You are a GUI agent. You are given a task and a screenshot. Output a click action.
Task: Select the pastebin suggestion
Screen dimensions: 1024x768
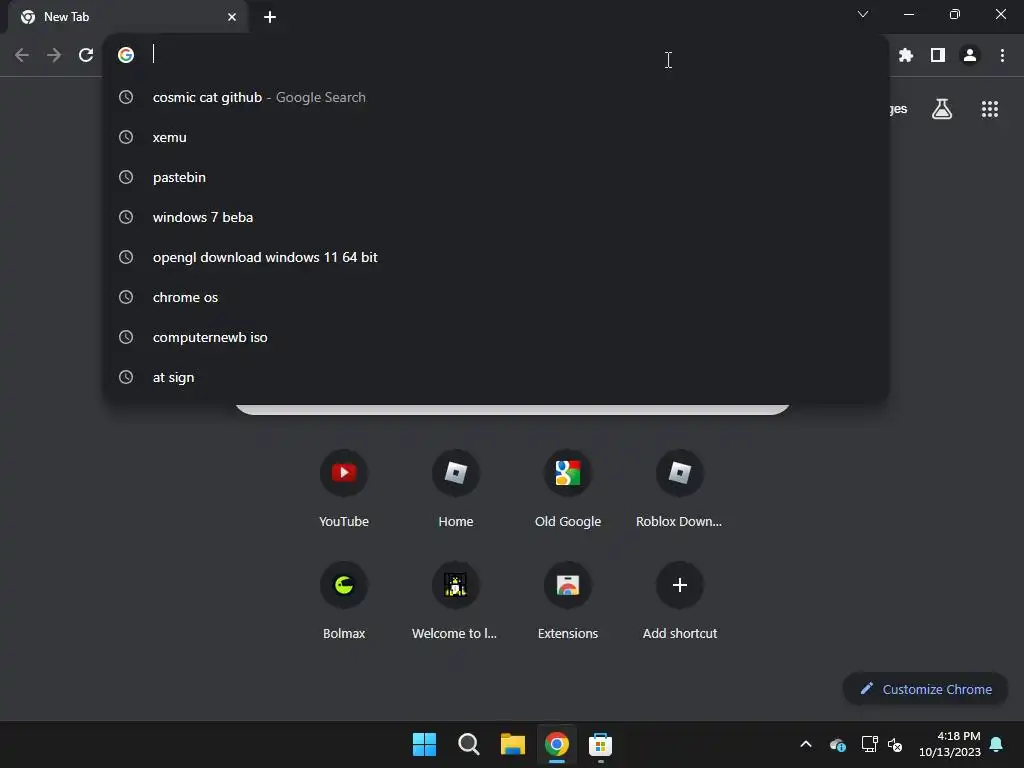coord(496,177)
